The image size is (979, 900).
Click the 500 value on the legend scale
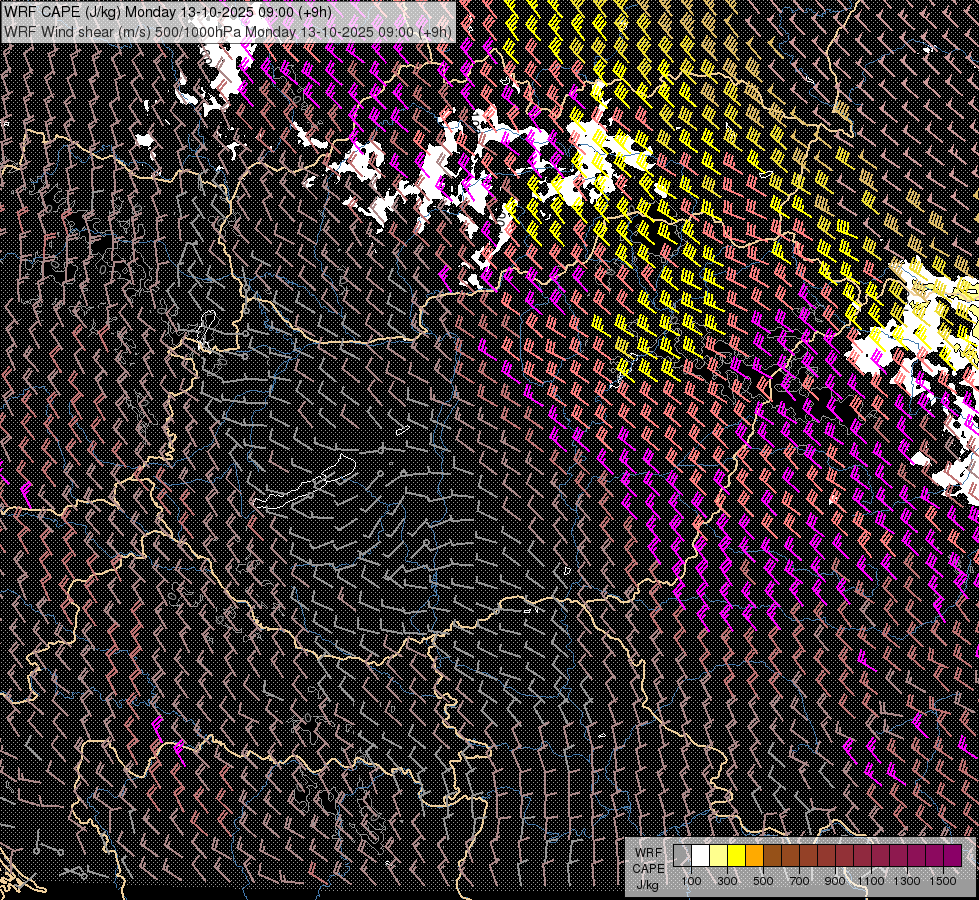pyautogui.click(x=763, y=881)
